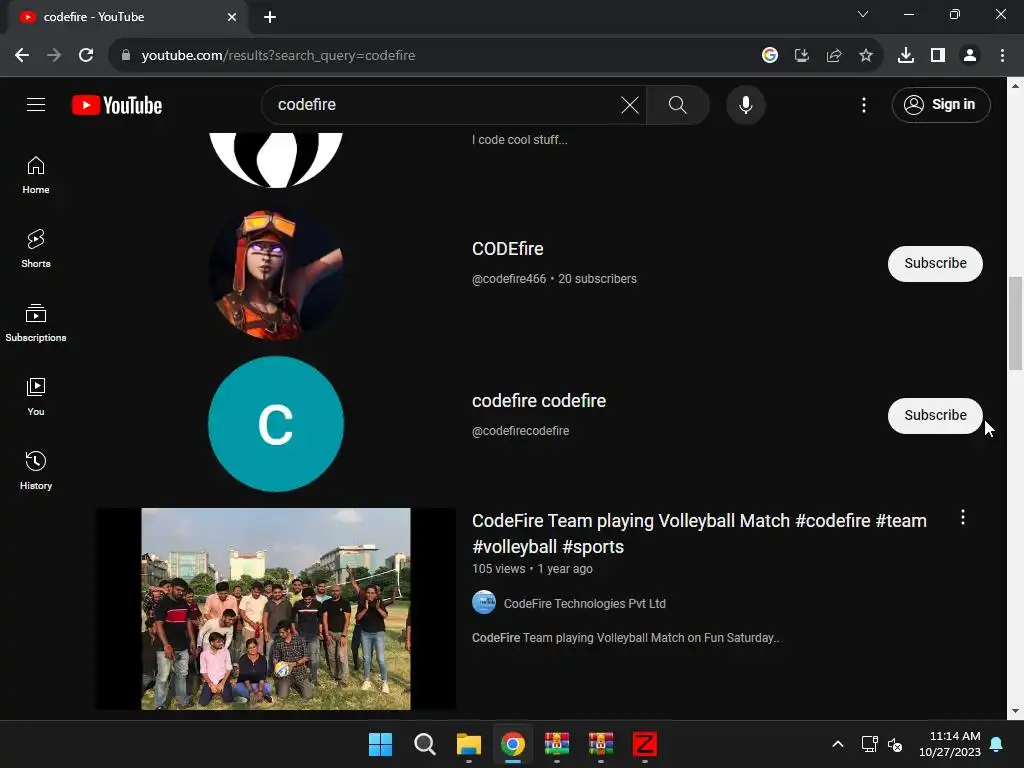Click the zebra-striped channel avatar

(276, 160)
